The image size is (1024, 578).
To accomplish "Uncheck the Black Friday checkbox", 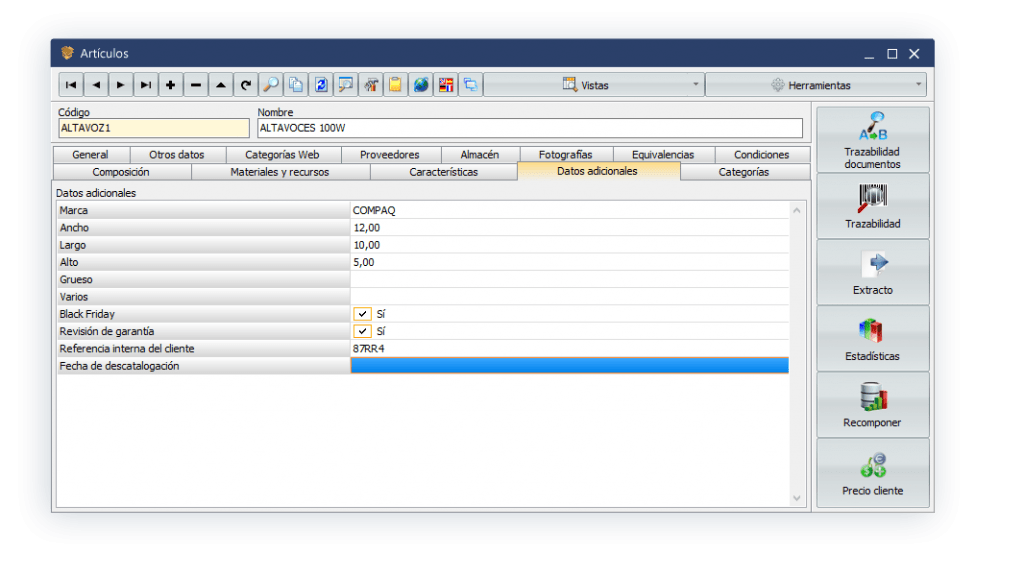I will pyautogui.click(x=362, y=314).
